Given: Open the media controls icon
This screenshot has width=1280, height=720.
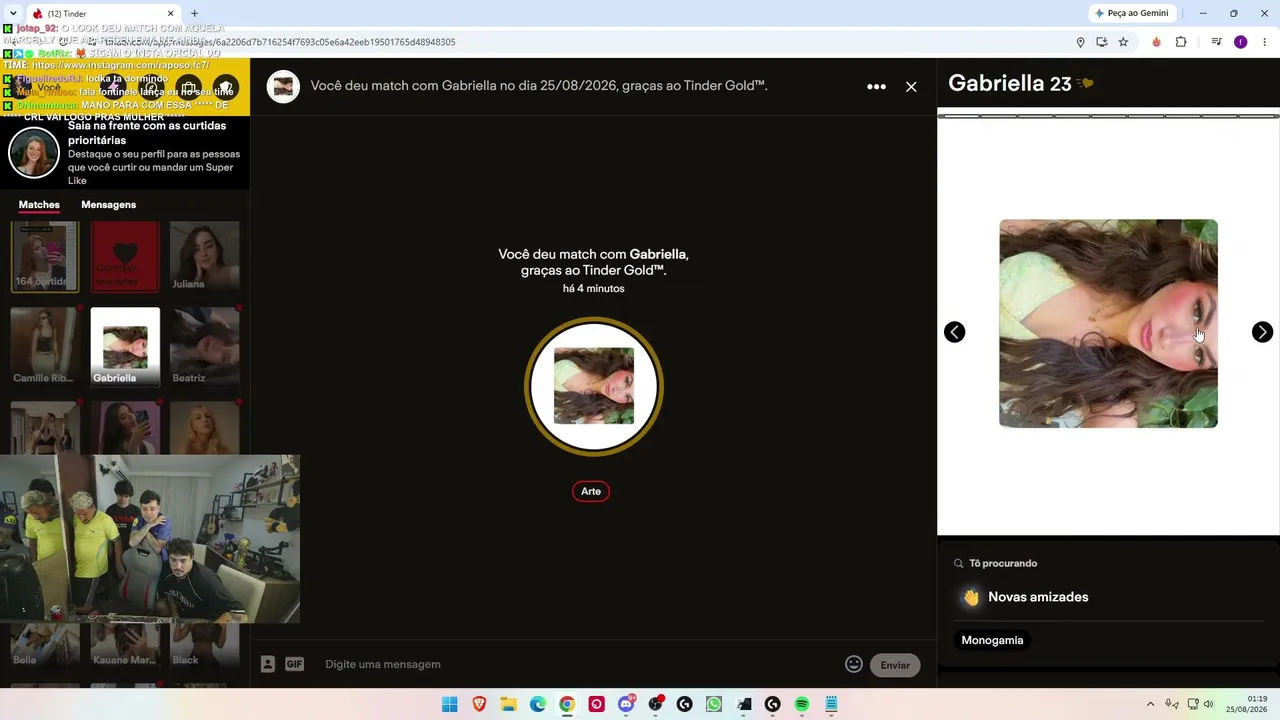Looking at the screenshot, I should point(1216,42).
